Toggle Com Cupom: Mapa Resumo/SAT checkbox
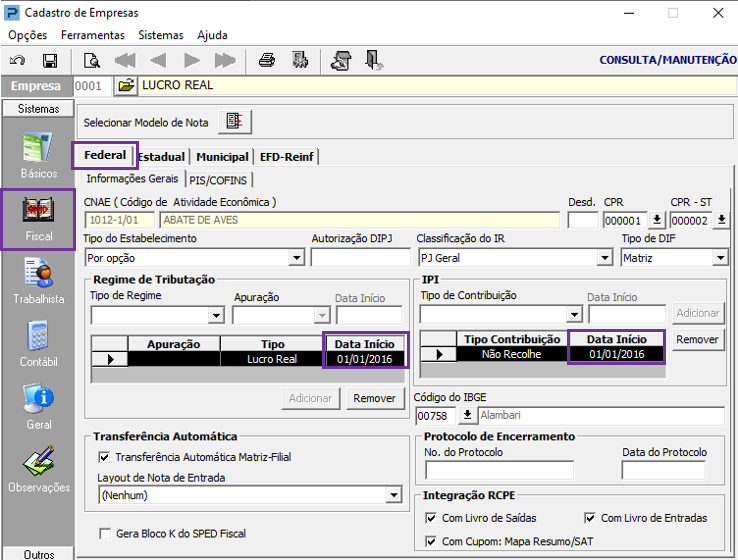 [431, 541]
